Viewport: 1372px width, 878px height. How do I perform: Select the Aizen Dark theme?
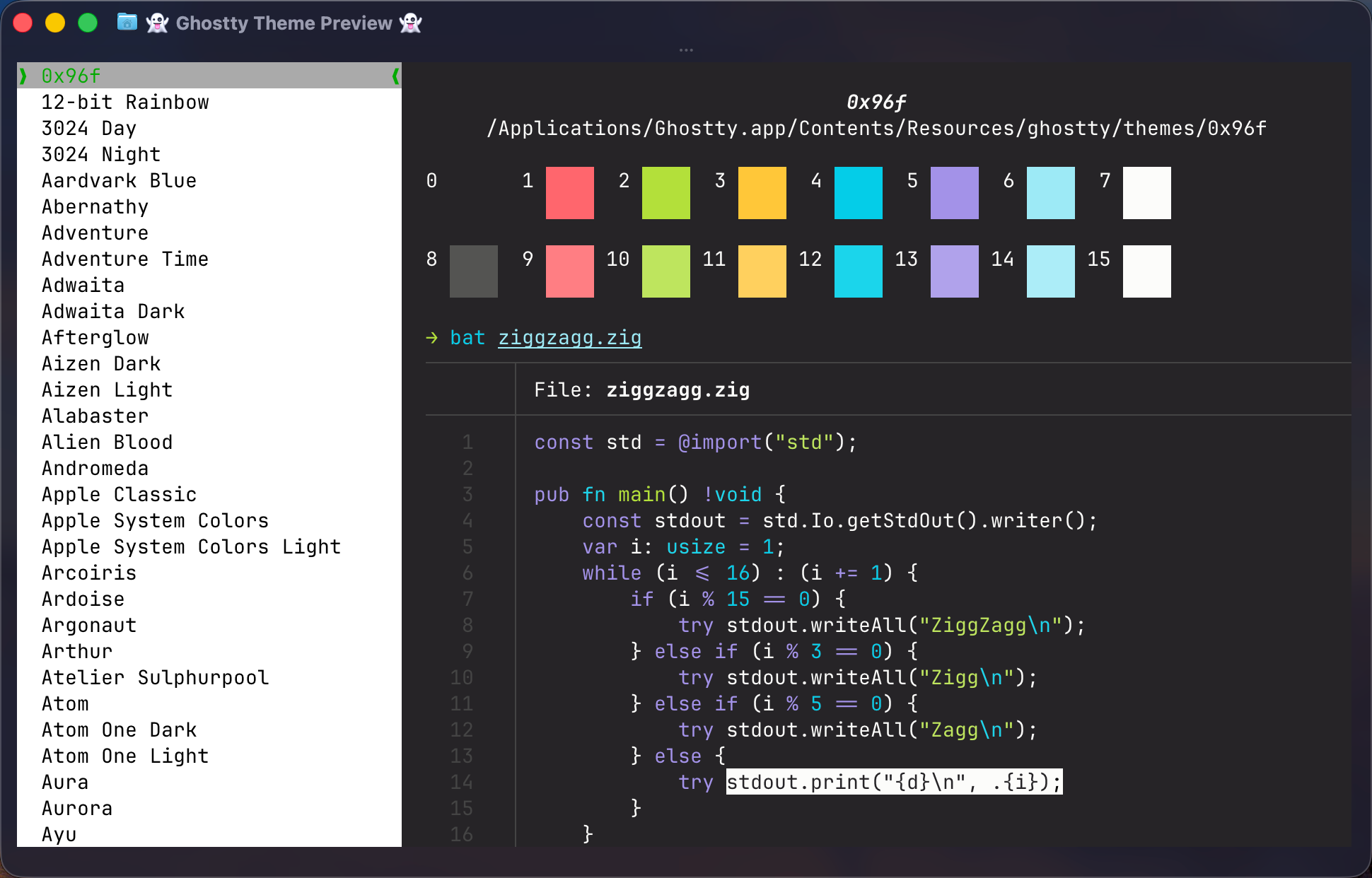tap(209, 363)
